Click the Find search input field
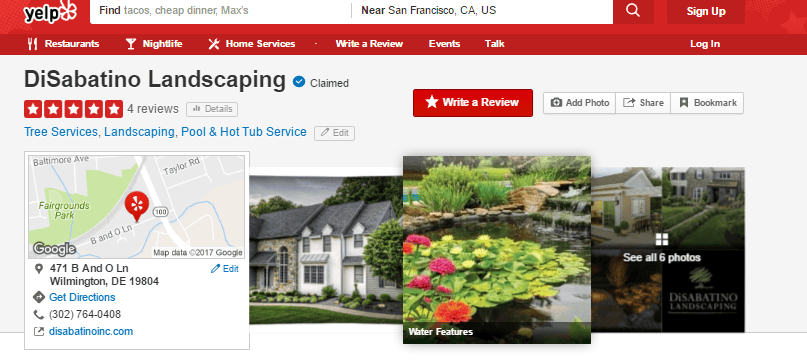The image size is (807, 360). pos(220,11)
